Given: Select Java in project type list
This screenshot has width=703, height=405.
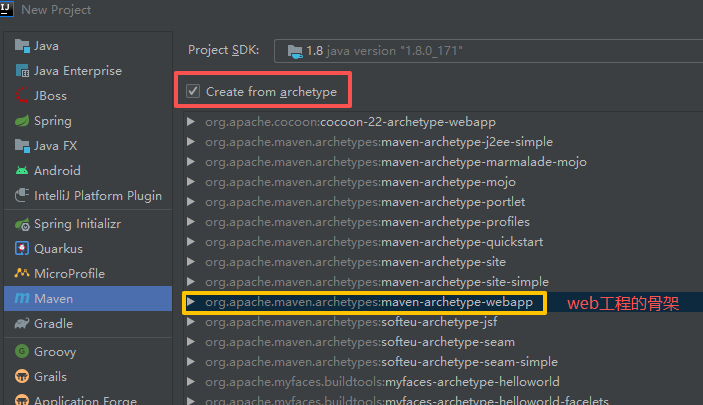Looking at the screenshot, I should point(88,46).
